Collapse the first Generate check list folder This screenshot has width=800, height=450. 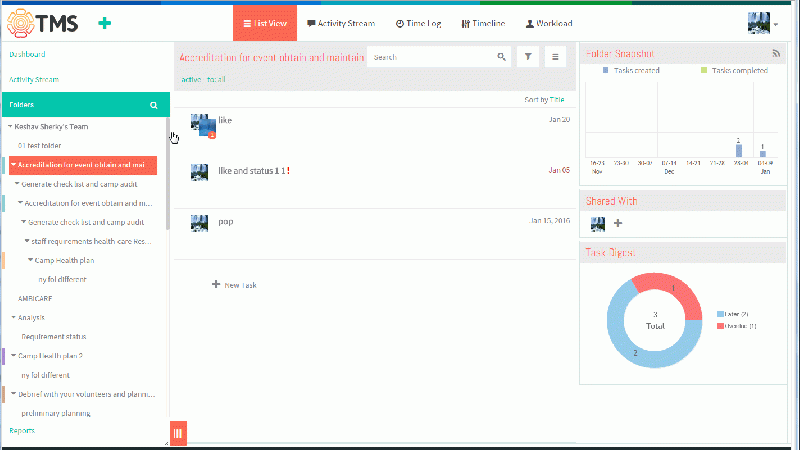click(x=17, y=184)
